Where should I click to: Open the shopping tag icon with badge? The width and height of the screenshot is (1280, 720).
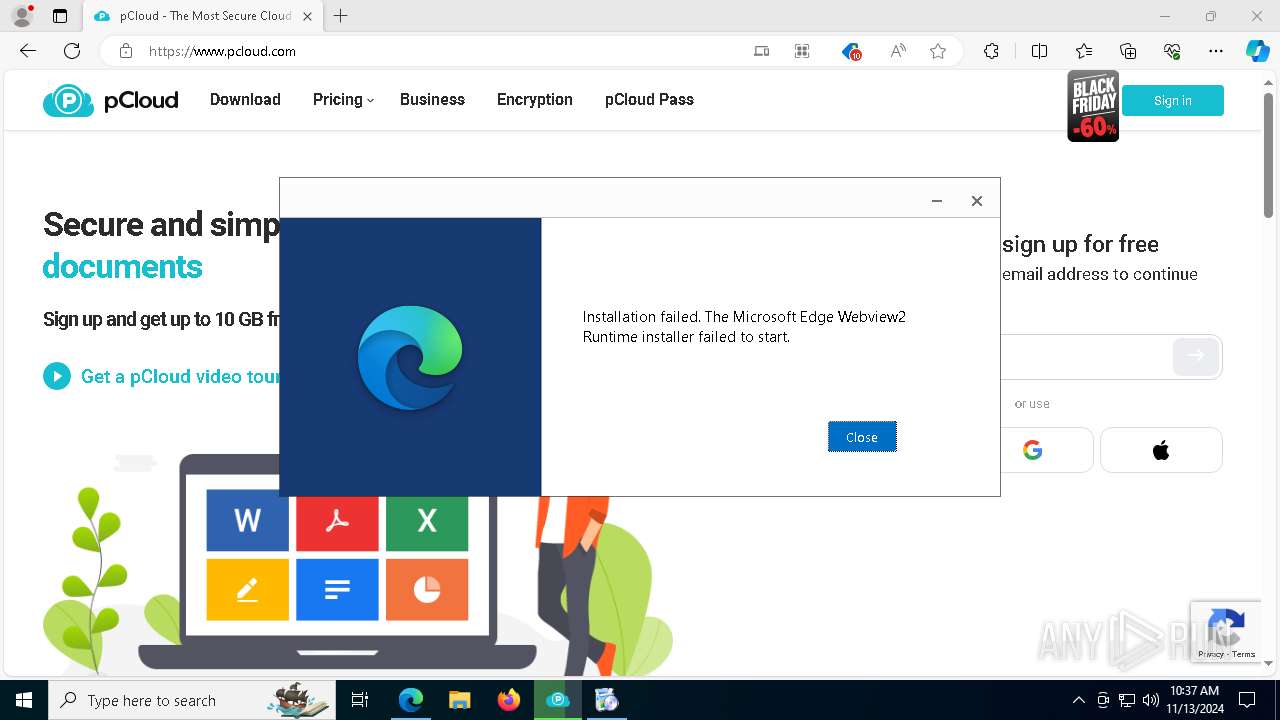851,51
